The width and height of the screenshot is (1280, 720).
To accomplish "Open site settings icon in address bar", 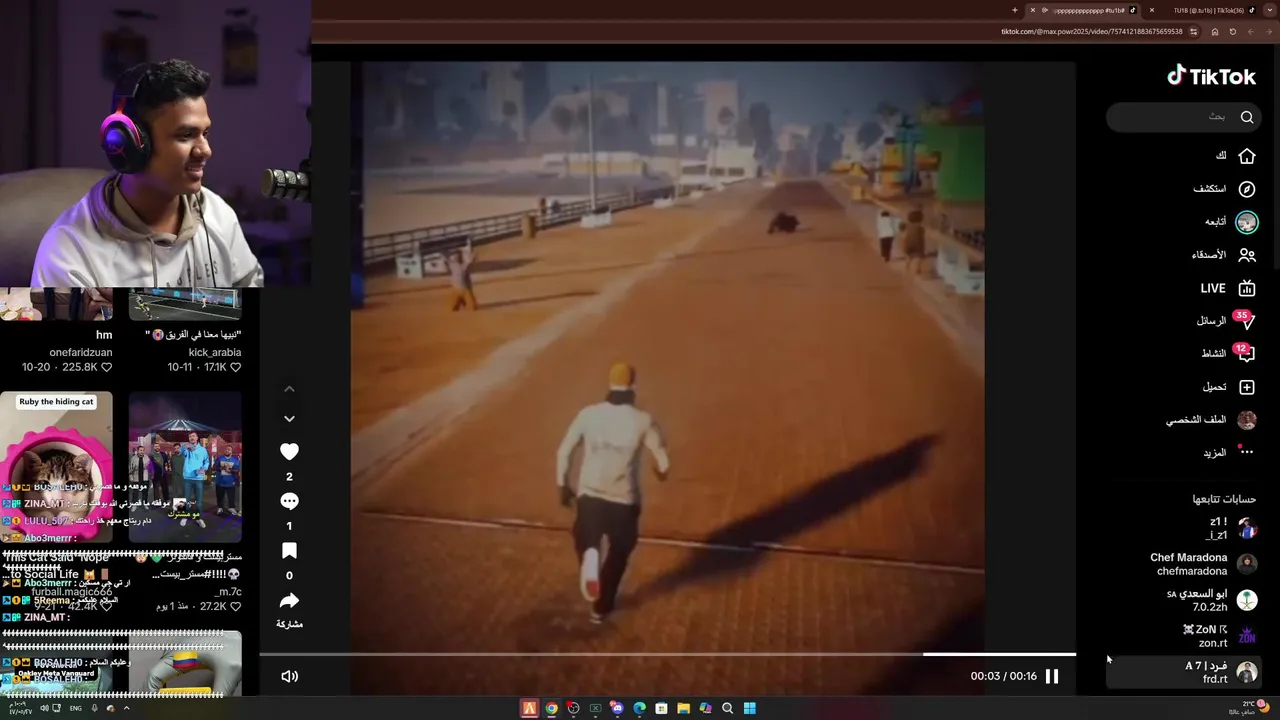I will point(1193,31).
